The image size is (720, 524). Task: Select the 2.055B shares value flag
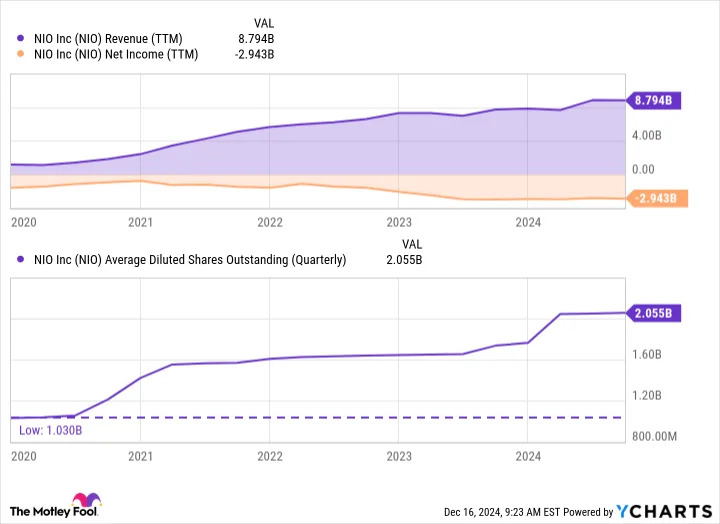tap(653, 313)
